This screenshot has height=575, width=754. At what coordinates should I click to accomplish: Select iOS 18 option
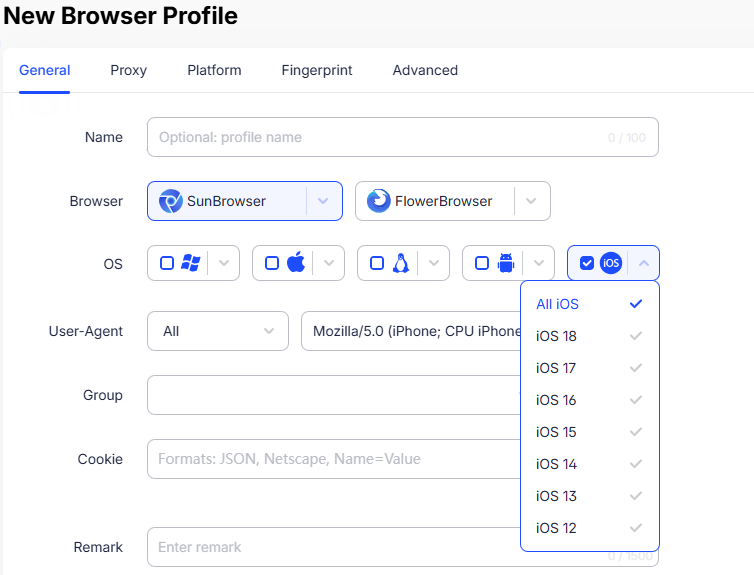[x=590, y=336]
